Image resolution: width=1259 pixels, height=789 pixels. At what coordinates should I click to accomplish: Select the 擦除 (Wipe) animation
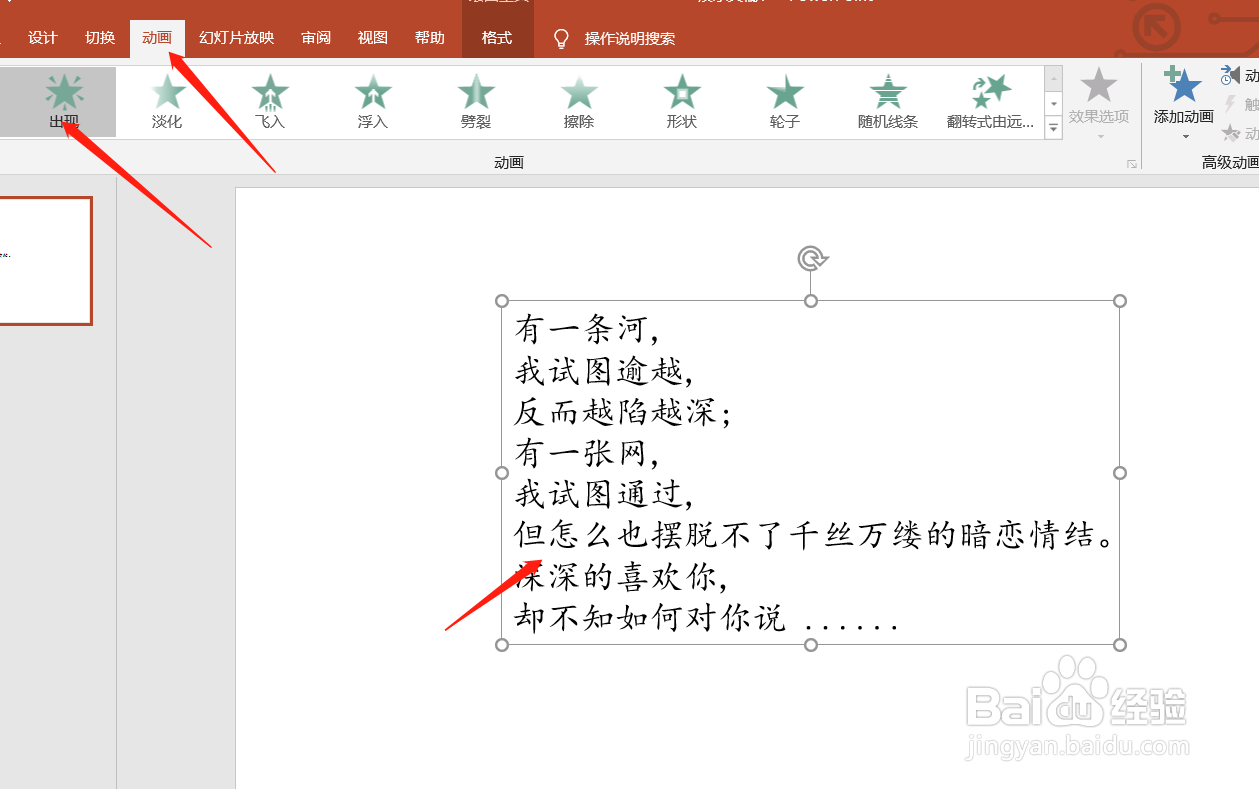pos(579,102)
